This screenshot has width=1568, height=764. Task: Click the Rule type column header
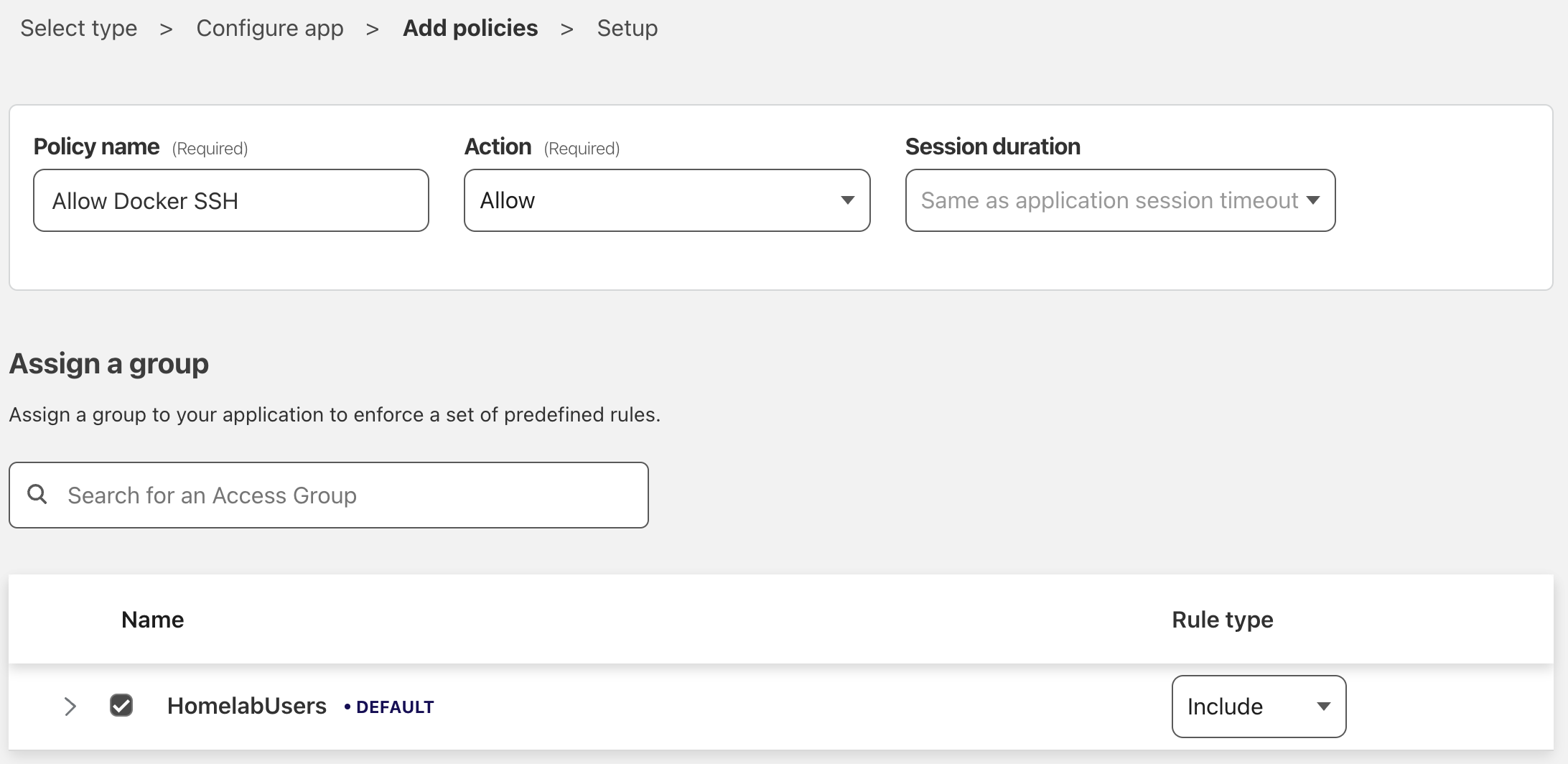click(1222, 620)
